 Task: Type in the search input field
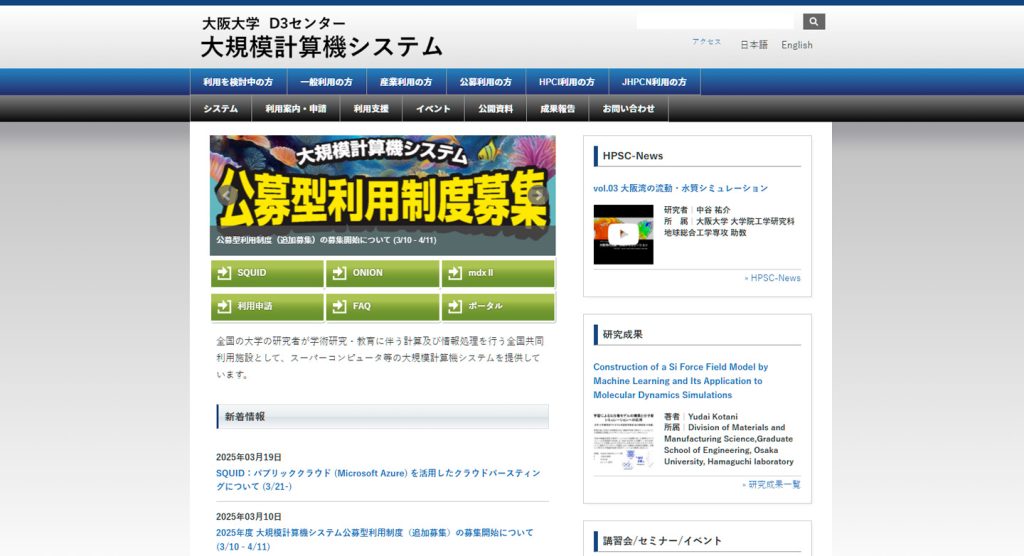715,21
